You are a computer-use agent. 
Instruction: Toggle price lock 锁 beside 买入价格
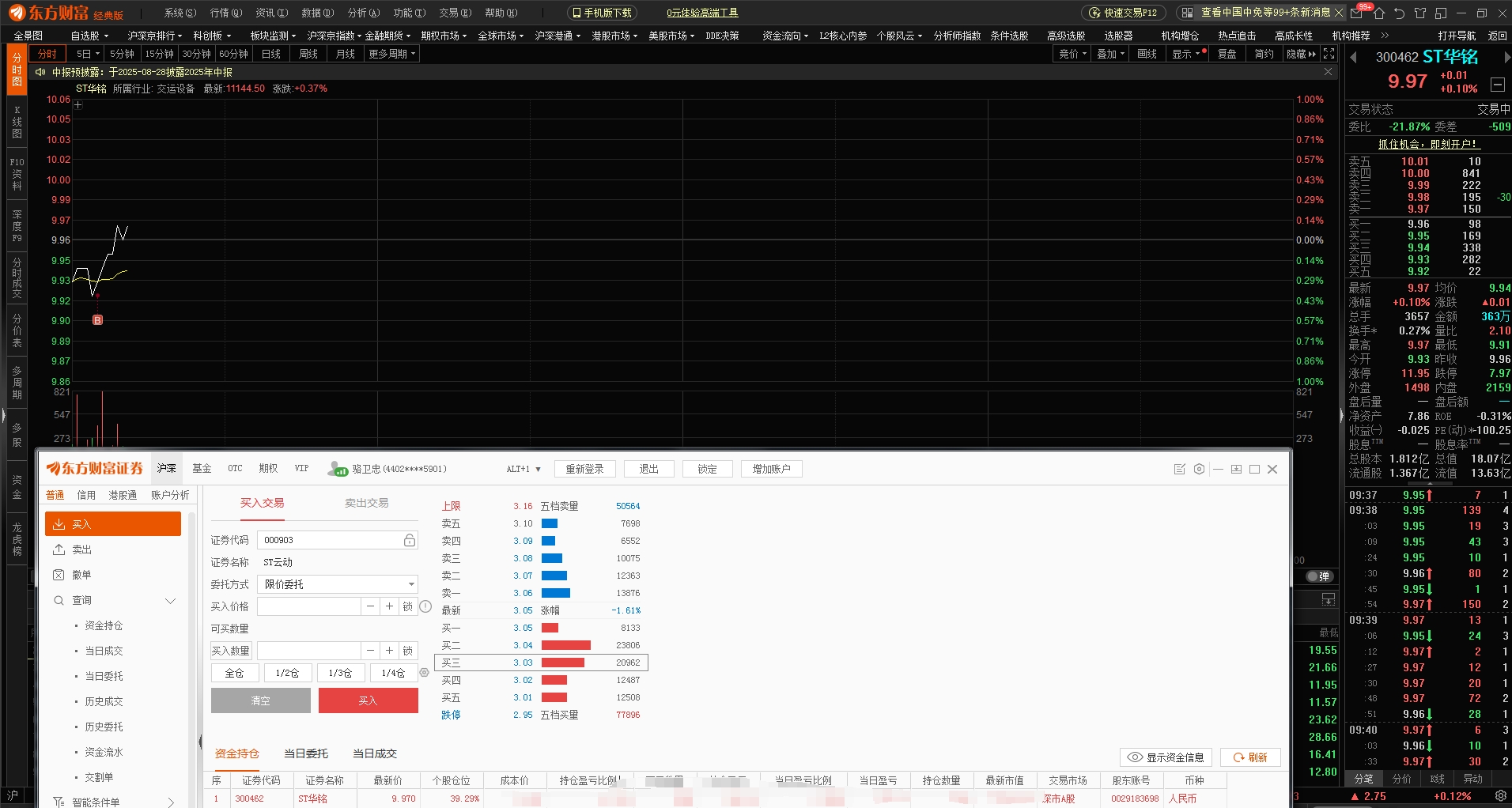tap(408, 606)
